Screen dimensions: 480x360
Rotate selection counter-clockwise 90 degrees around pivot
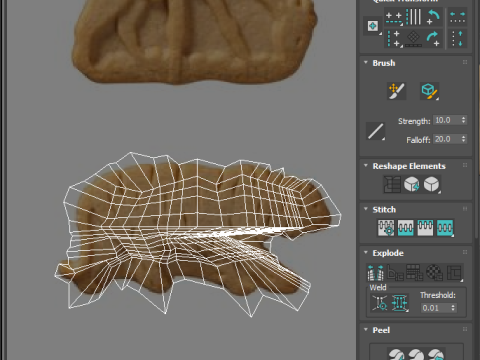pos(433,17)
